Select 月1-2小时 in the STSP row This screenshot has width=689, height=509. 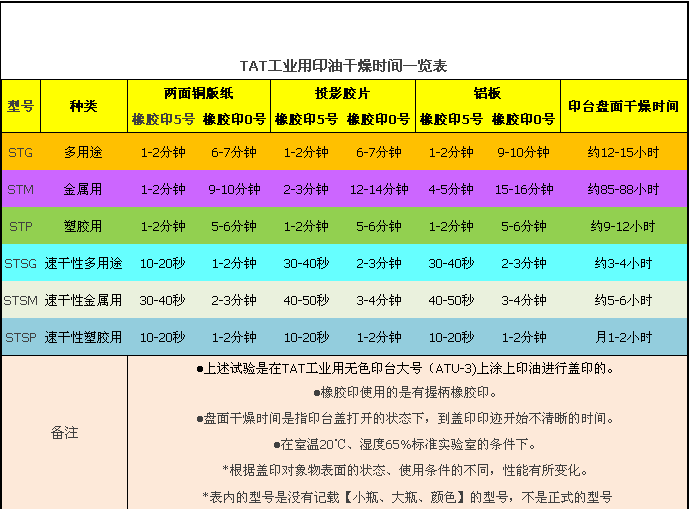coord(624,337)
